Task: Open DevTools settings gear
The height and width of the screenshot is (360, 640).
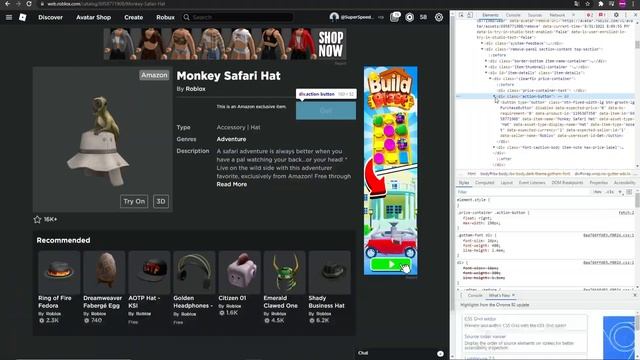Action: (x=616, y=15)
